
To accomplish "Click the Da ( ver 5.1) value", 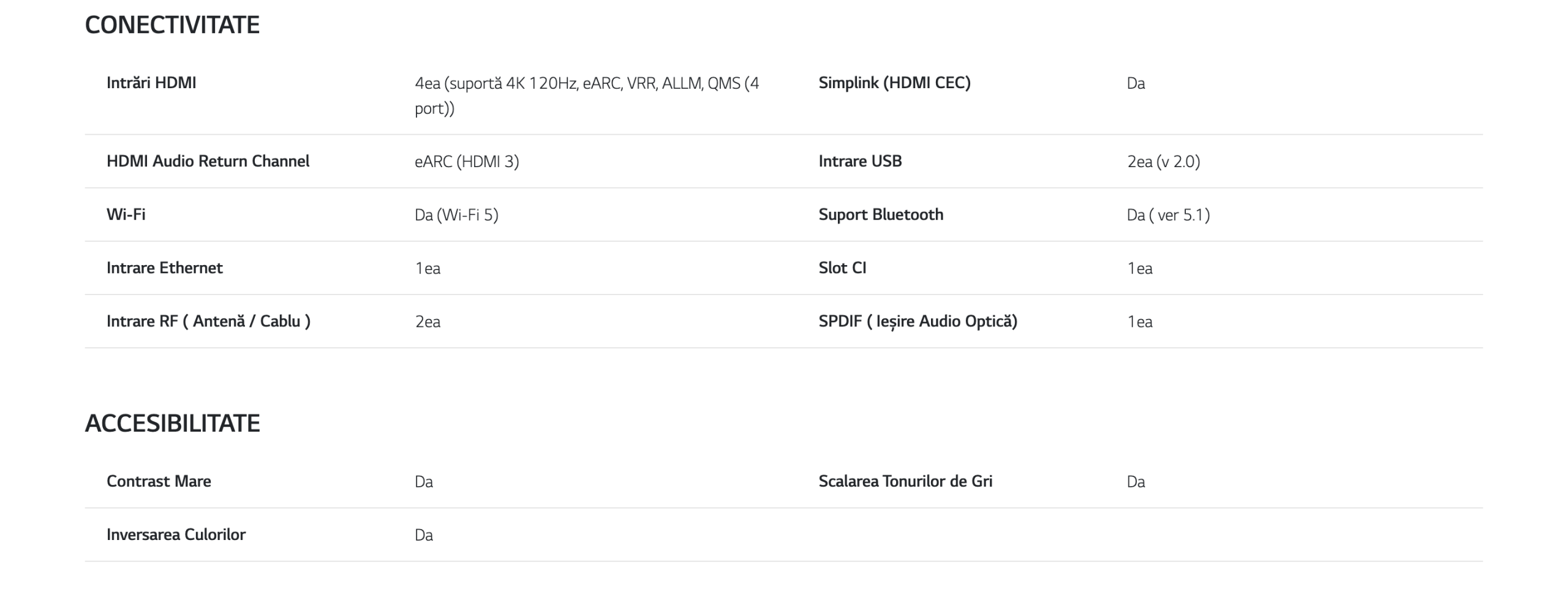I will (x=1168, y=215).
